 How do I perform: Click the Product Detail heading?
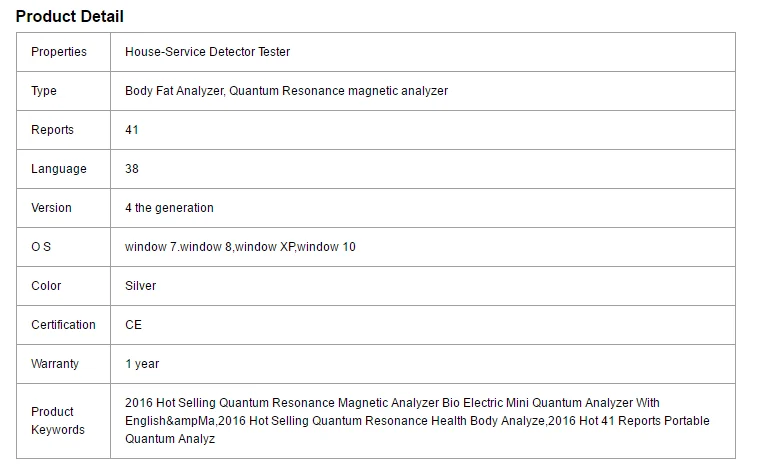(x=70, y=16)
